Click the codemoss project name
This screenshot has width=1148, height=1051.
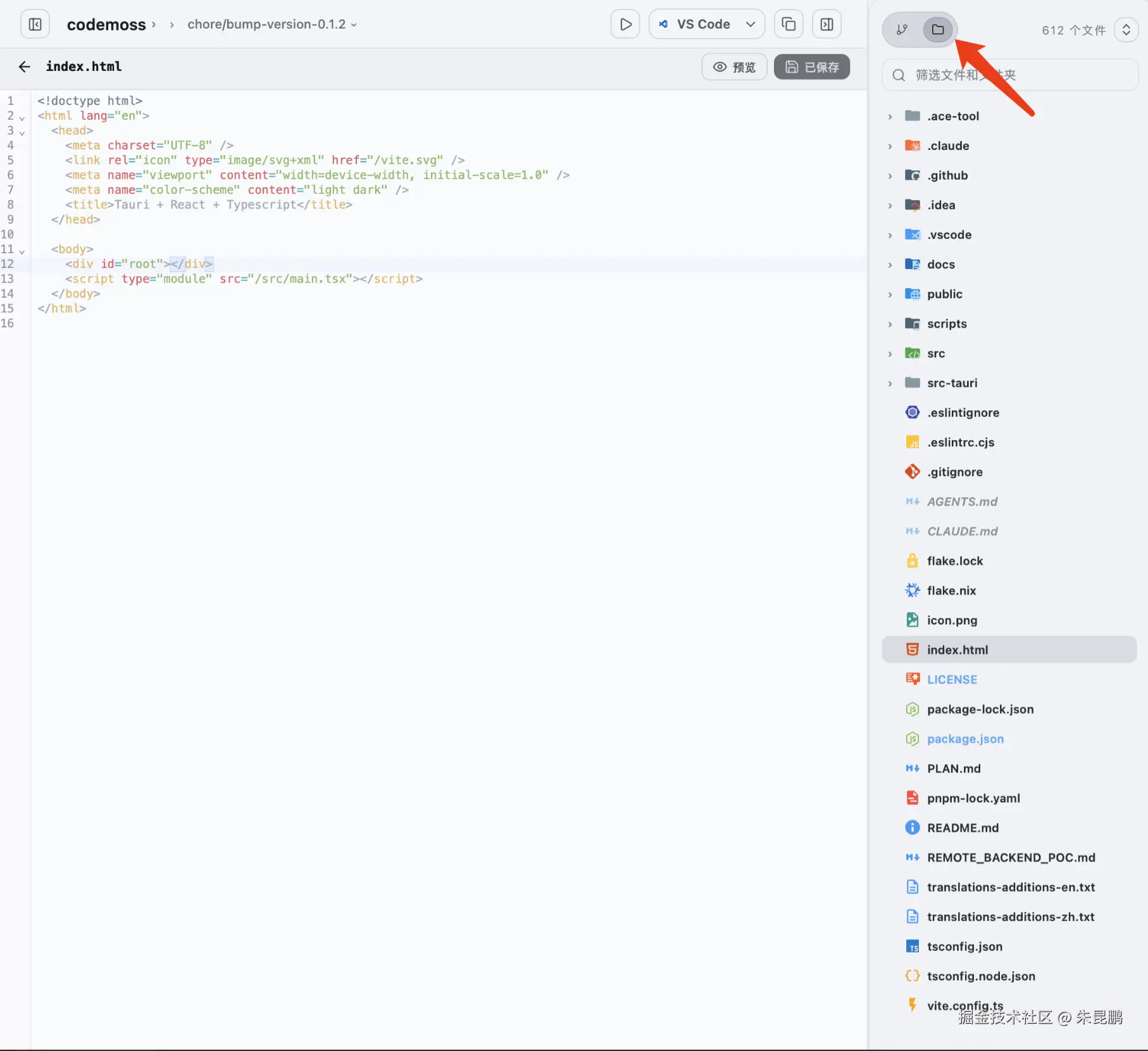click(106, 25)
